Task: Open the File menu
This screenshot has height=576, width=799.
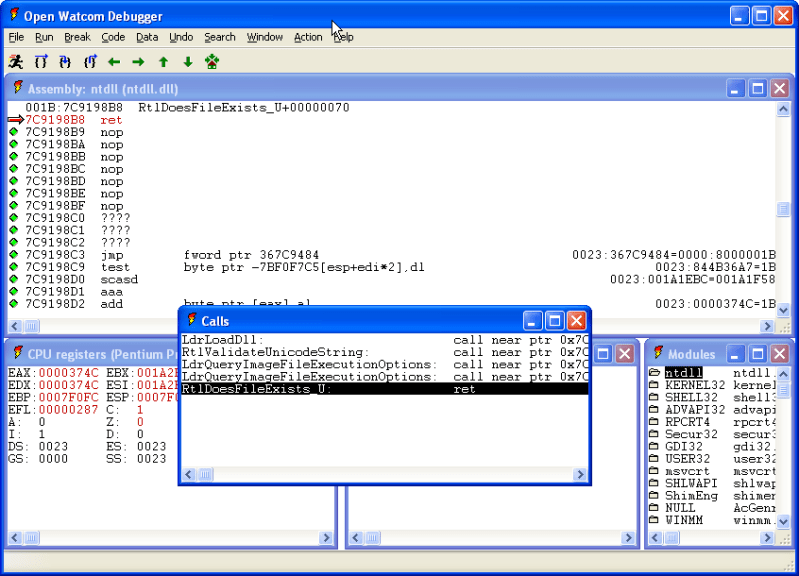Action: (16, 37)
